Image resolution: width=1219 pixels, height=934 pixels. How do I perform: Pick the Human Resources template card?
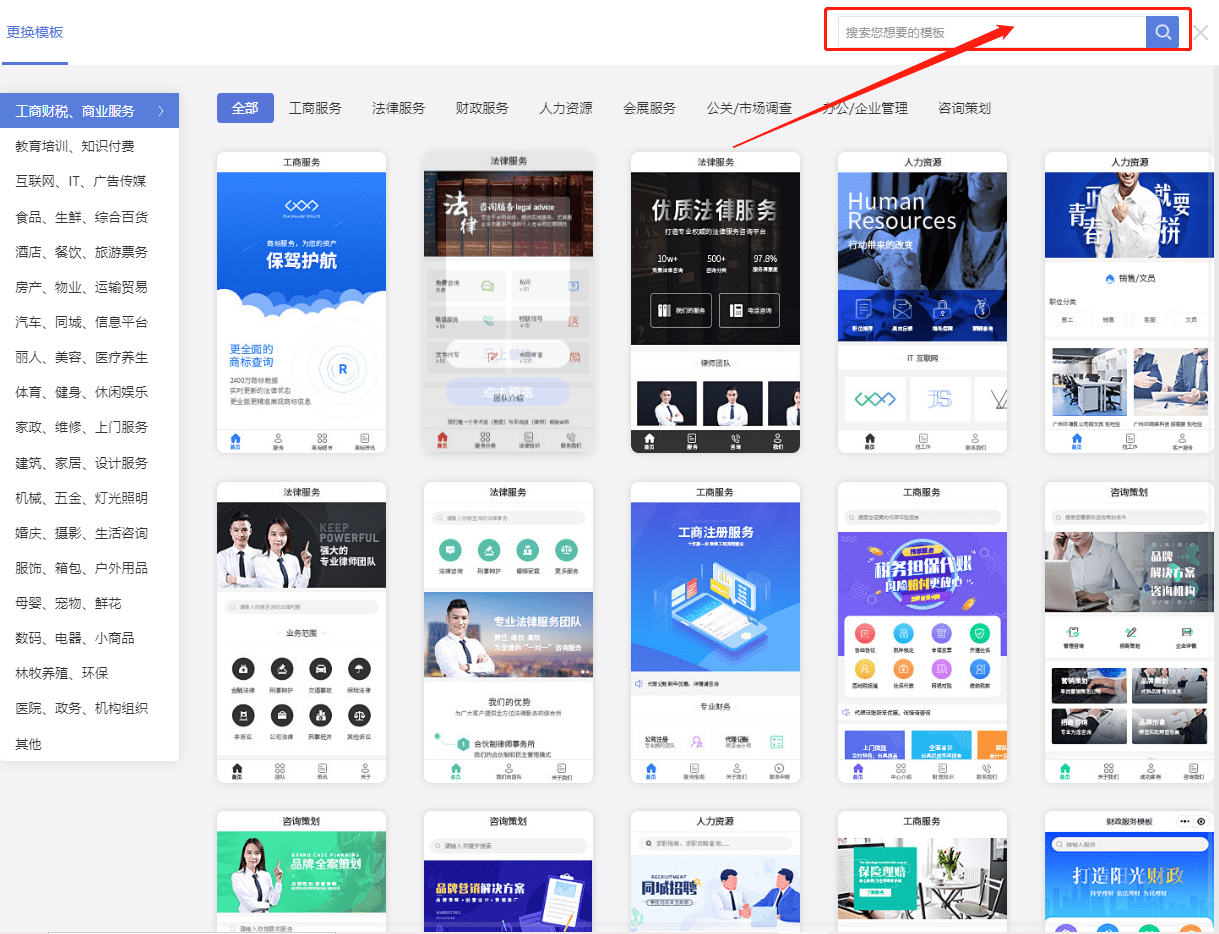[922, 302]
